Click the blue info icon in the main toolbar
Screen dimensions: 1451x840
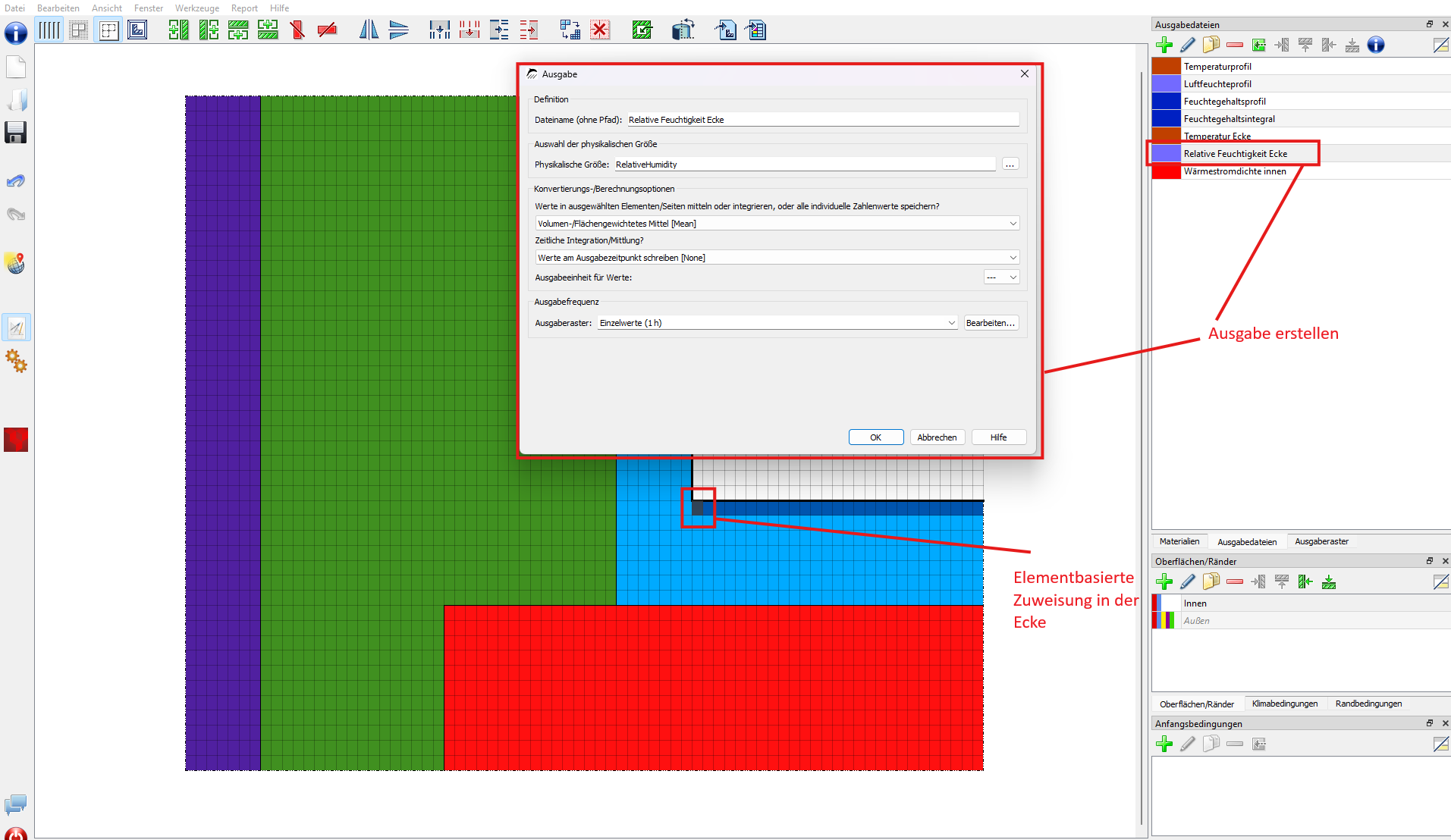[16, 33]
